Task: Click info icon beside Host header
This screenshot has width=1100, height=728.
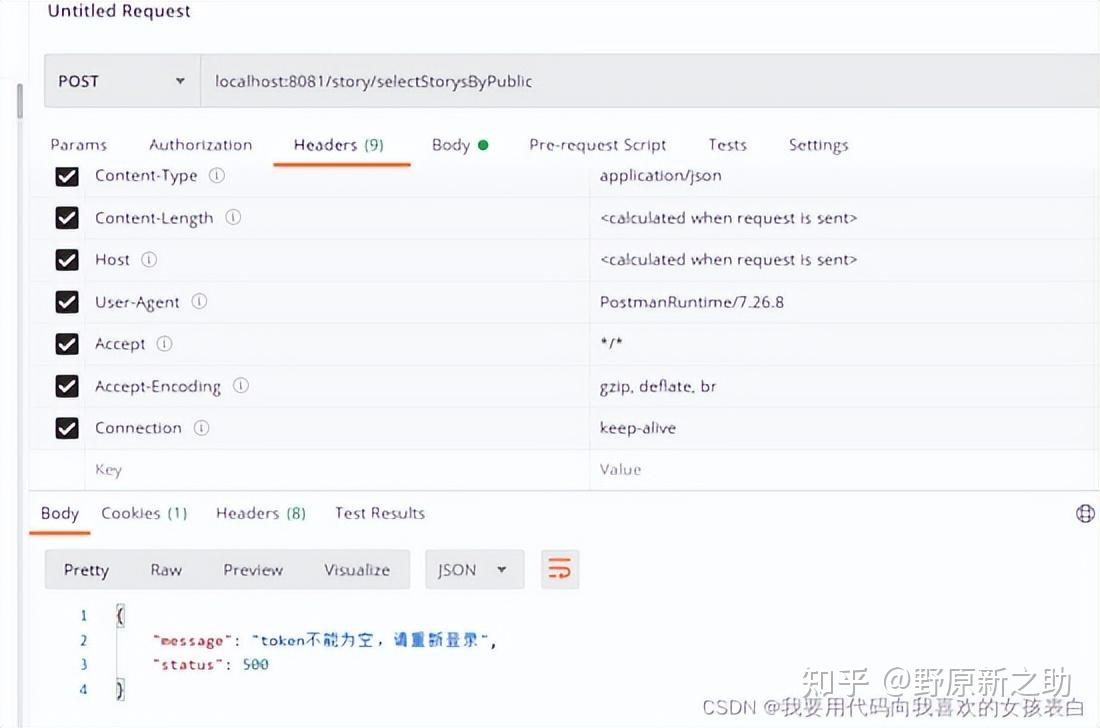Action: click(x=150, y=260)
